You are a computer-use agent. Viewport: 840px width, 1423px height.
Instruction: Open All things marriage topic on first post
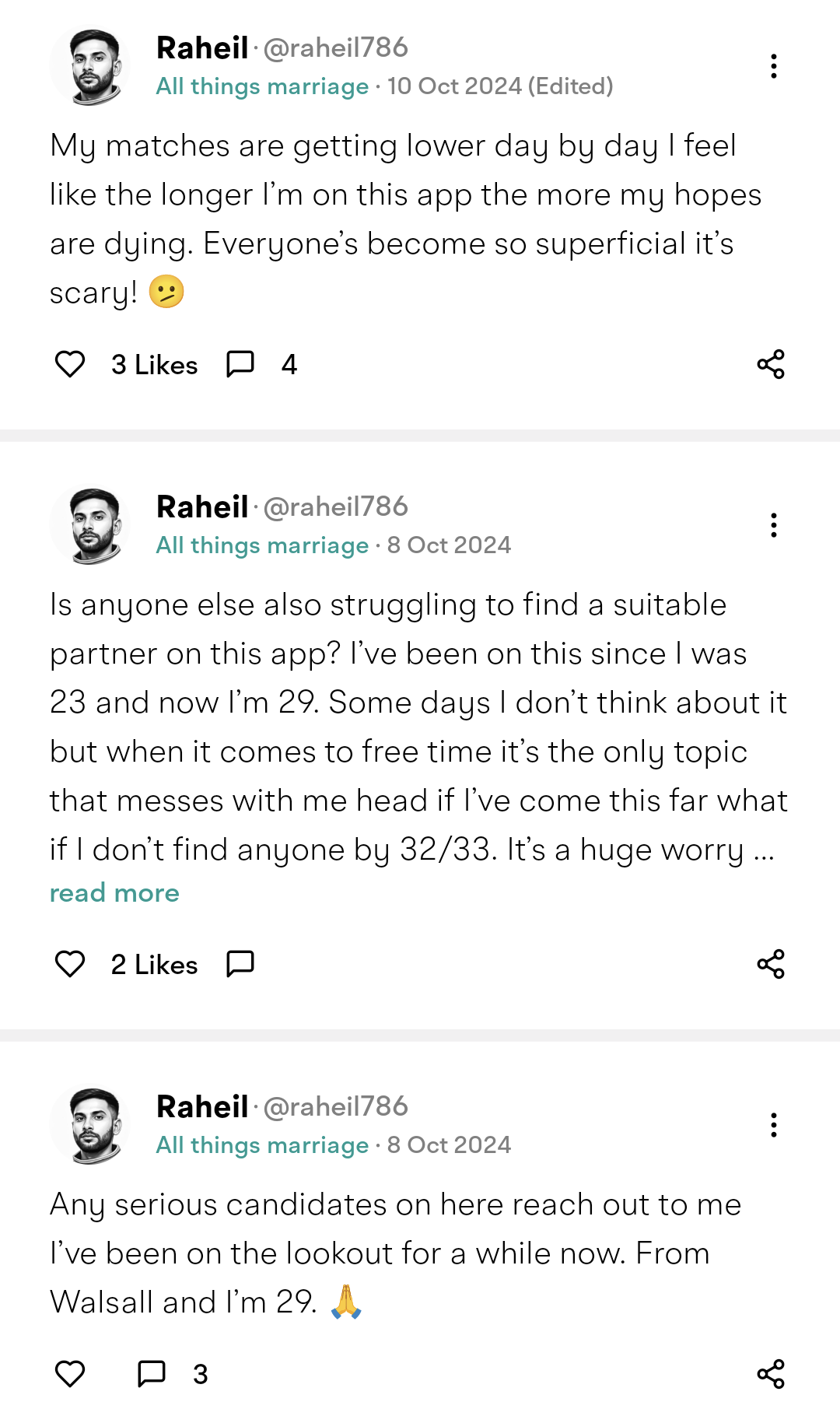[262, 86]
